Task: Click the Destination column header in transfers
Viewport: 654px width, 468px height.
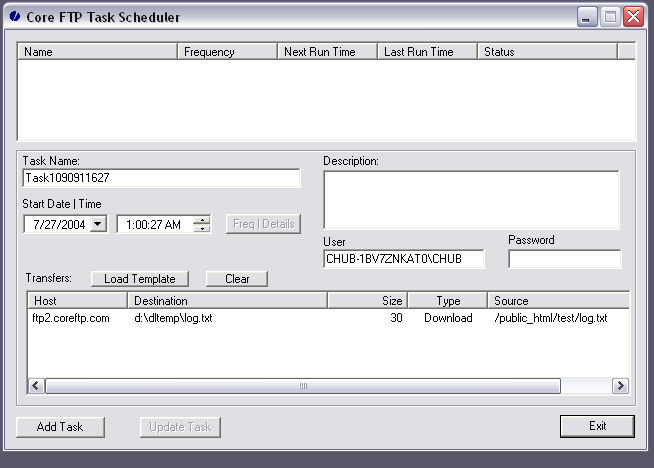Action: coord(227,300)
